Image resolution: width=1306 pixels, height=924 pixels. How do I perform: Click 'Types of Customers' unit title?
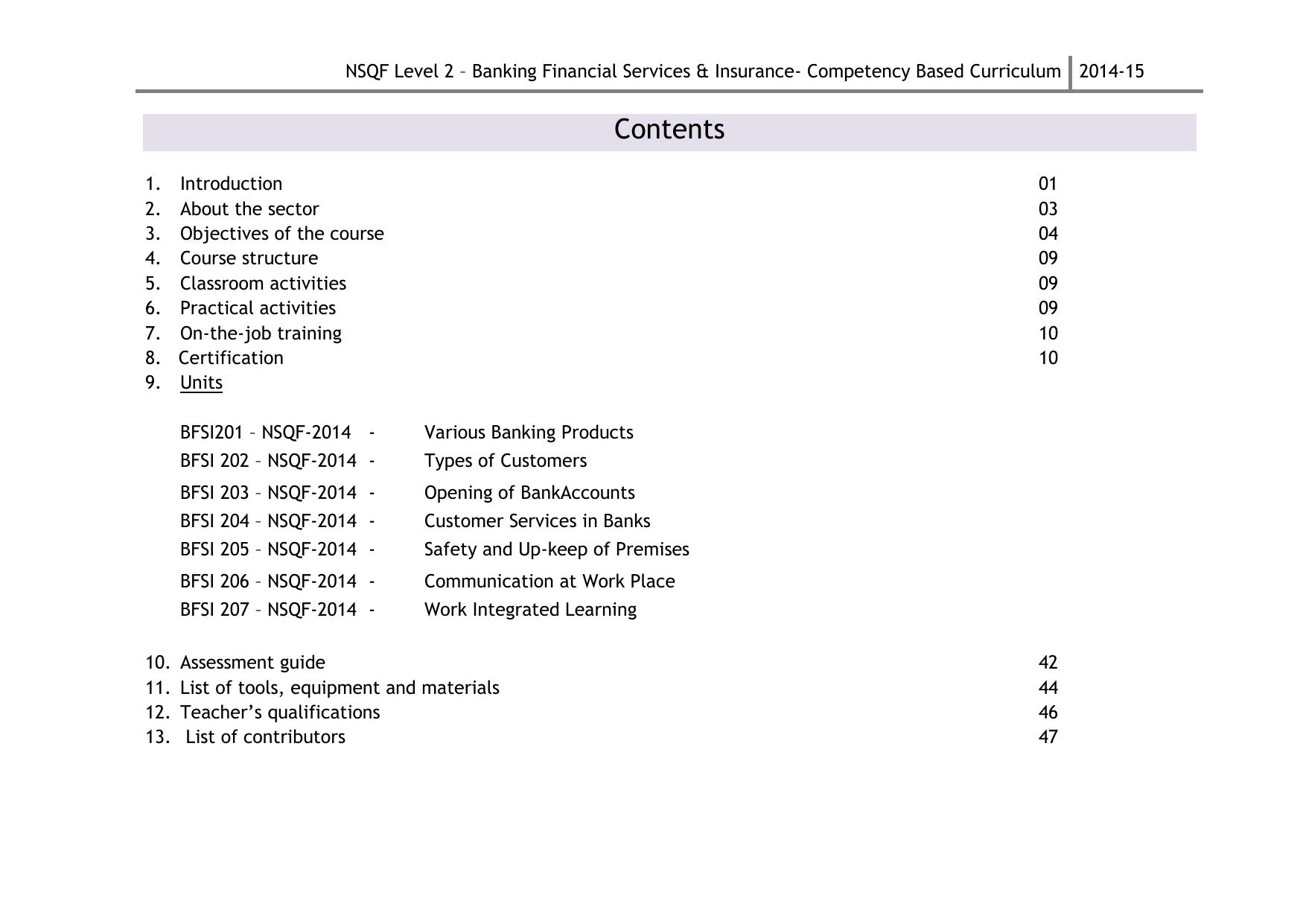pyautogui.click(x=506, y=461)
